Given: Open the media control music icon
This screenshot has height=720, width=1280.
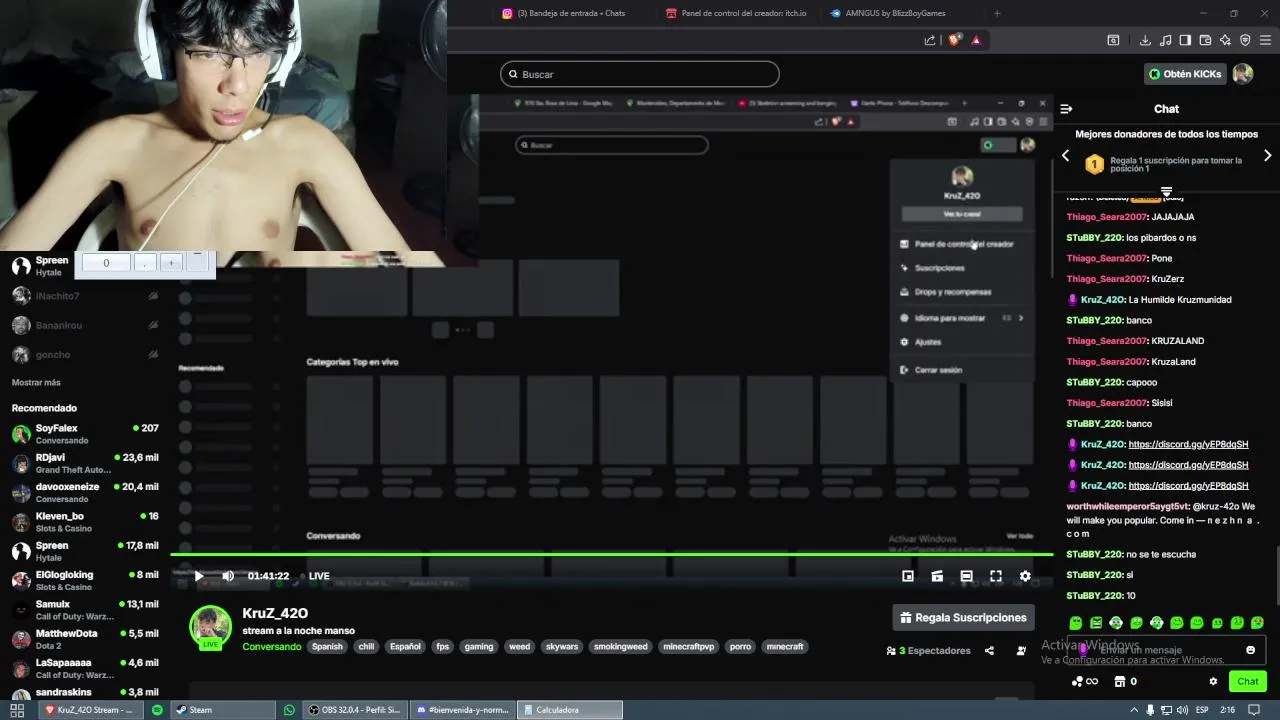Looking at the screenshot, I should coord(1165,40).
